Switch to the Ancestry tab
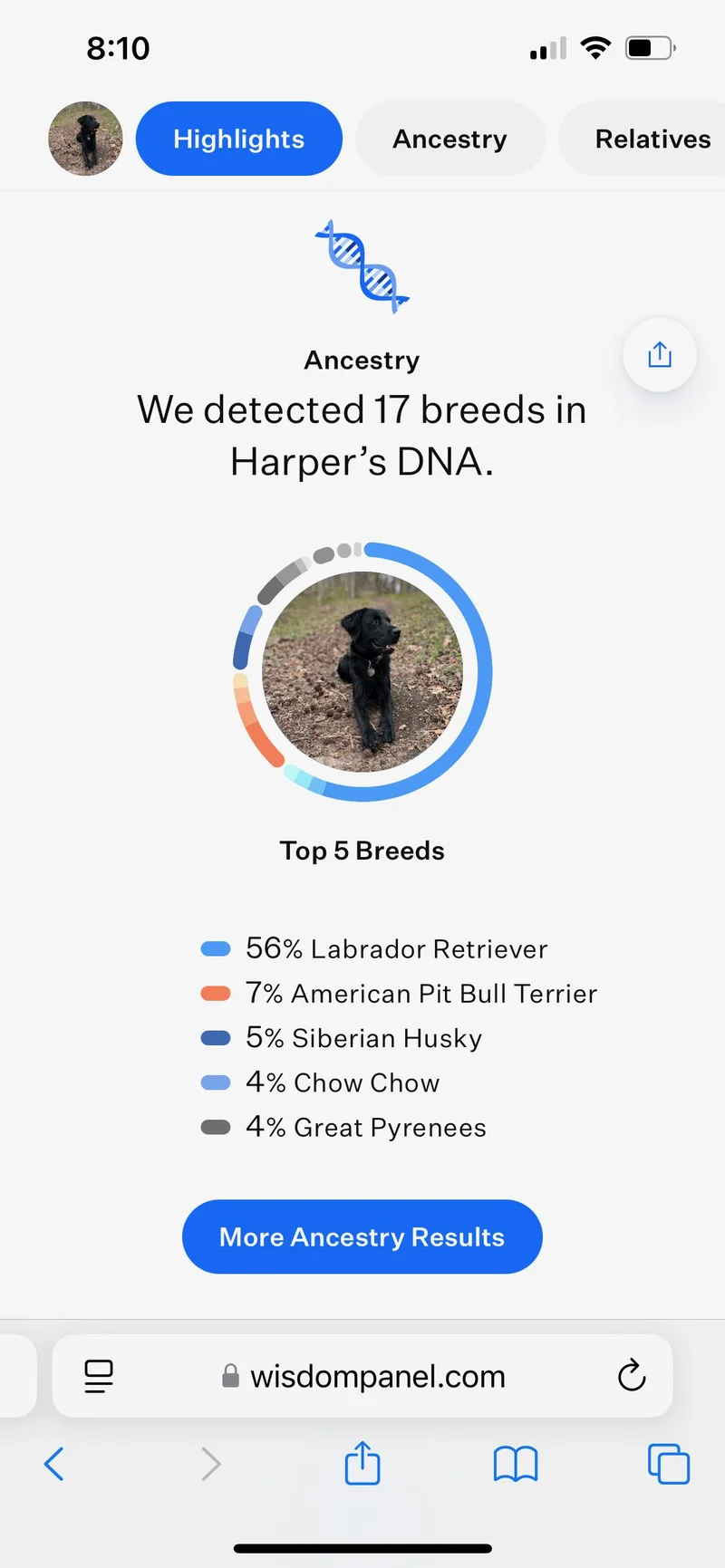The height and width of the screenshot is (1568, 725). tap(450, 139)
